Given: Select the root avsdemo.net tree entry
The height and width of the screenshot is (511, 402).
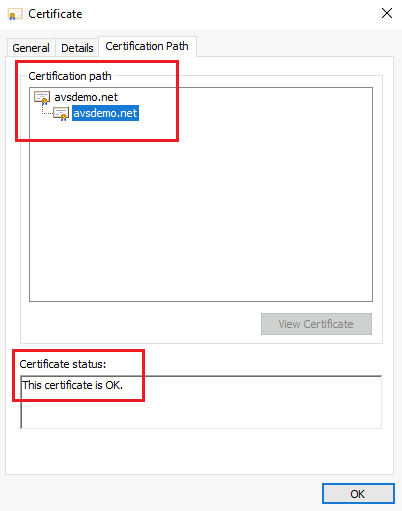Looking at the screenshot, I should point(86,97).
